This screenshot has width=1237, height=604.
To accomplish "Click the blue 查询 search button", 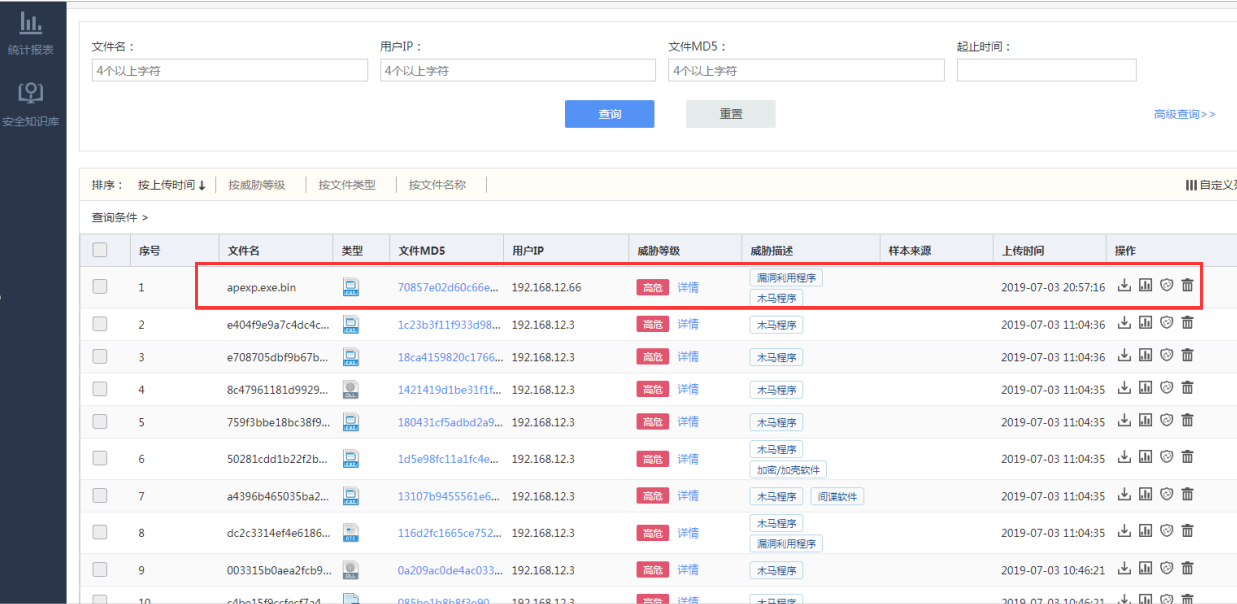I will click(609, 114).
